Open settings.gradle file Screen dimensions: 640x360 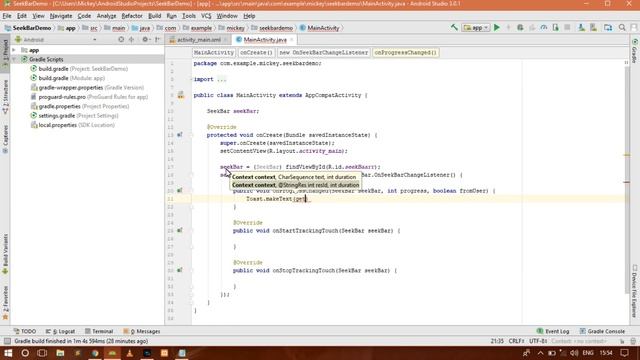pos(74,116)
